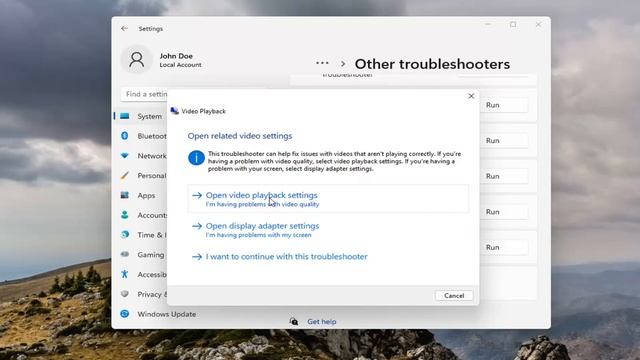640x360 pixels.
Task: Maximize the Settings window
Action: pyautogui.click(x=513, y=24)
